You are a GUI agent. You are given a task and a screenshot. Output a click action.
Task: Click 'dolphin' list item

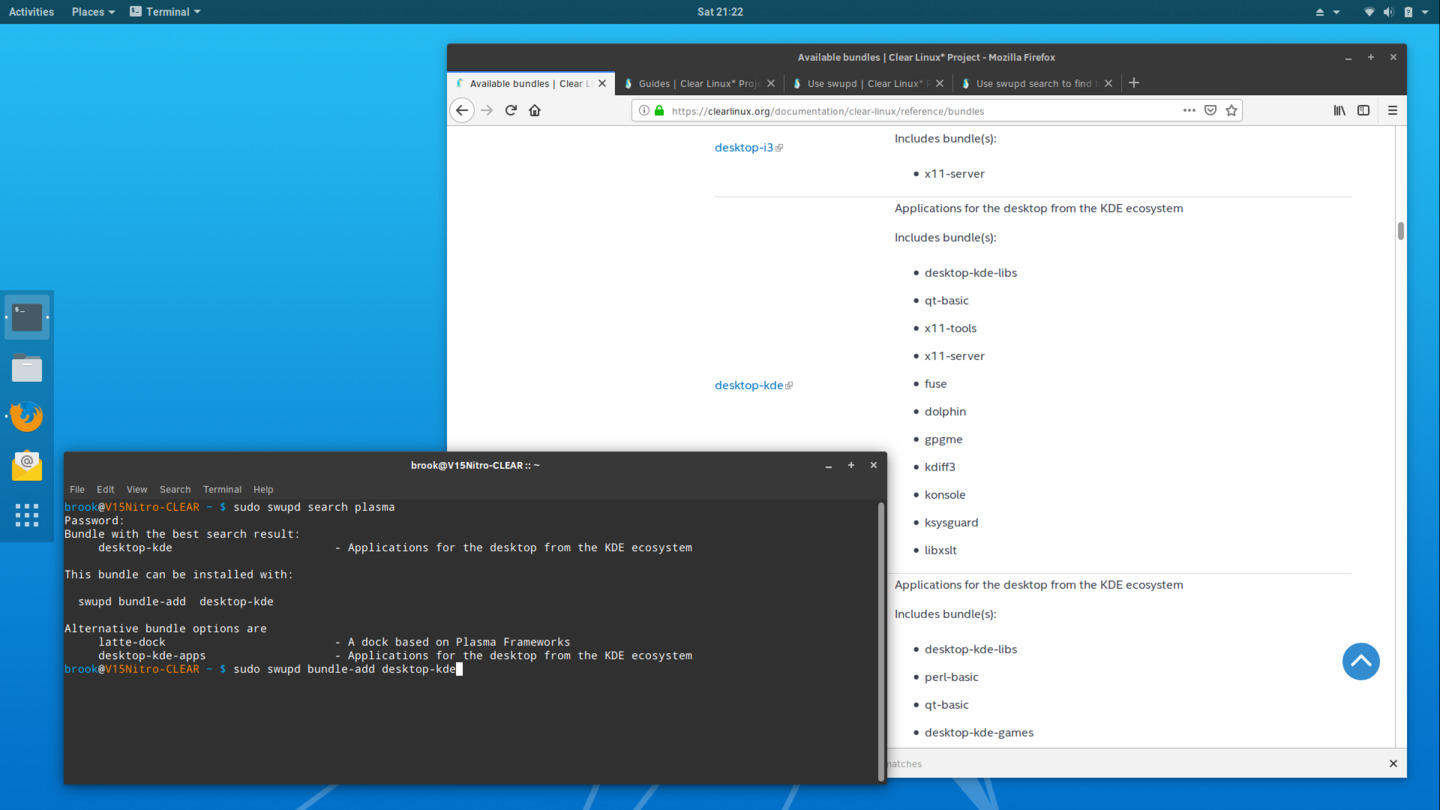pos(945,412)
